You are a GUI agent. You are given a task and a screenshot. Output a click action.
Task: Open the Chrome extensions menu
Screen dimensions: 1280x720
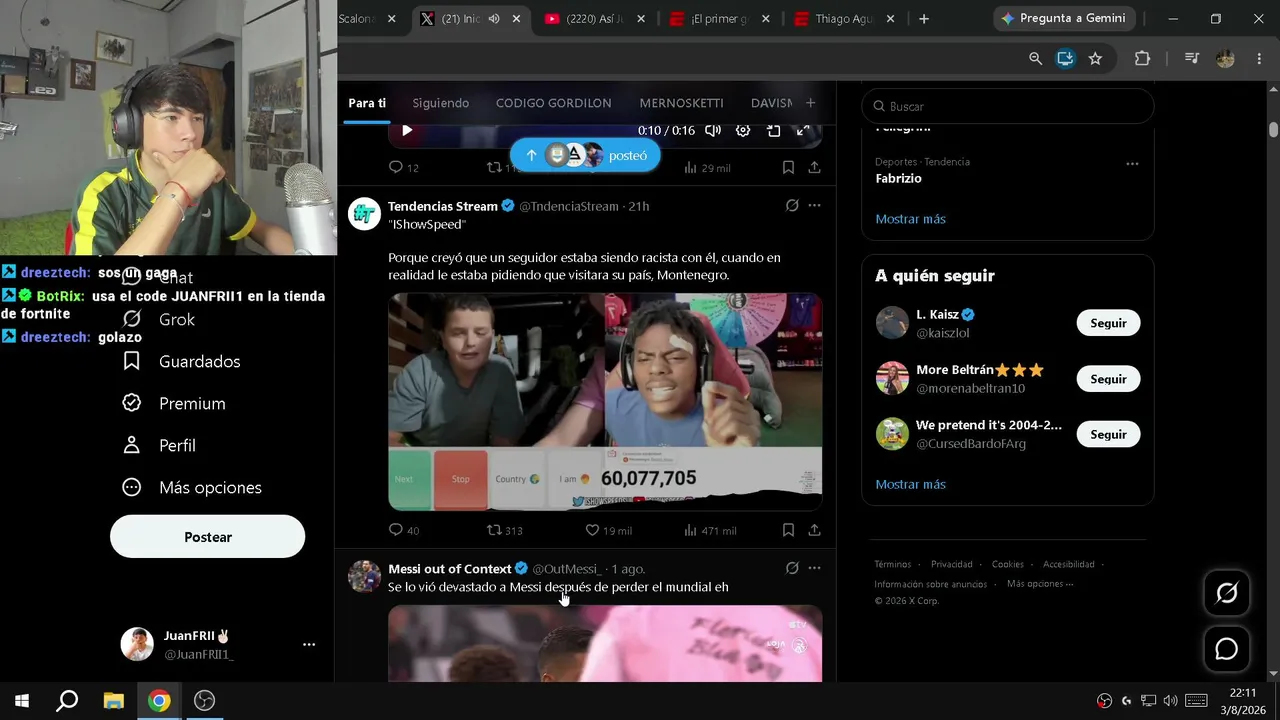pyautogui.click(x=1142, y=58)
